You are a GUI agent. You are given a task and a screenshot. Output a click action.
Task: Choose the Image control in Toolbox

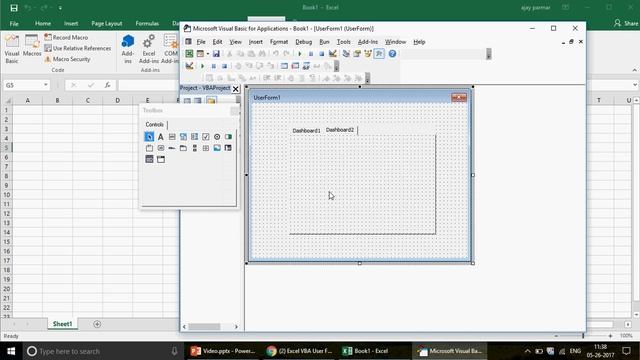[217, 148]
